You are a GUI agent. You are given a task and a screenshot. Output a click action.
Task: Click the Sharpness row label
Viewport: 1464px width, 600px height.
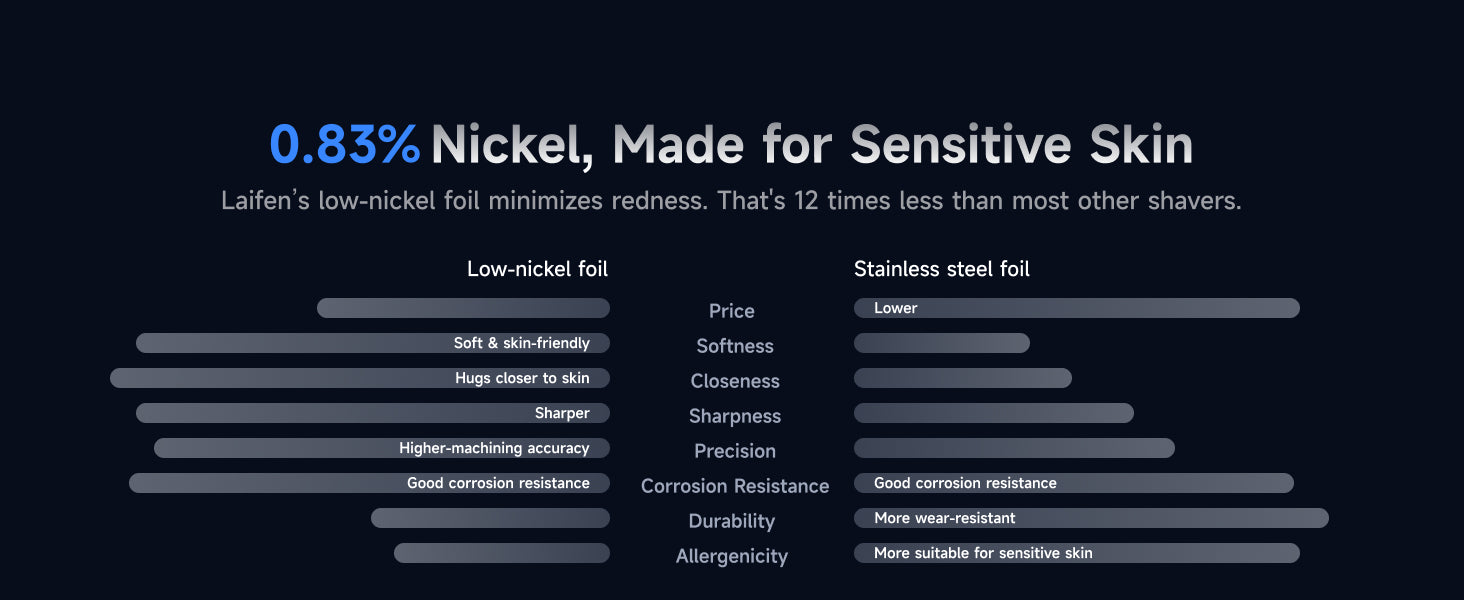pyautogui.click(x=735, y=416)
